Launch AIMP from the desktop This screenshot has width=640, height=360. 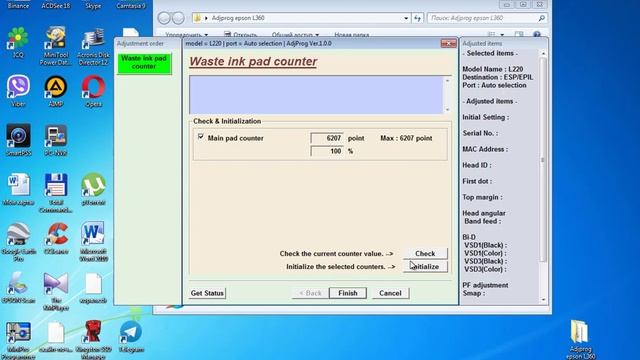56,91
